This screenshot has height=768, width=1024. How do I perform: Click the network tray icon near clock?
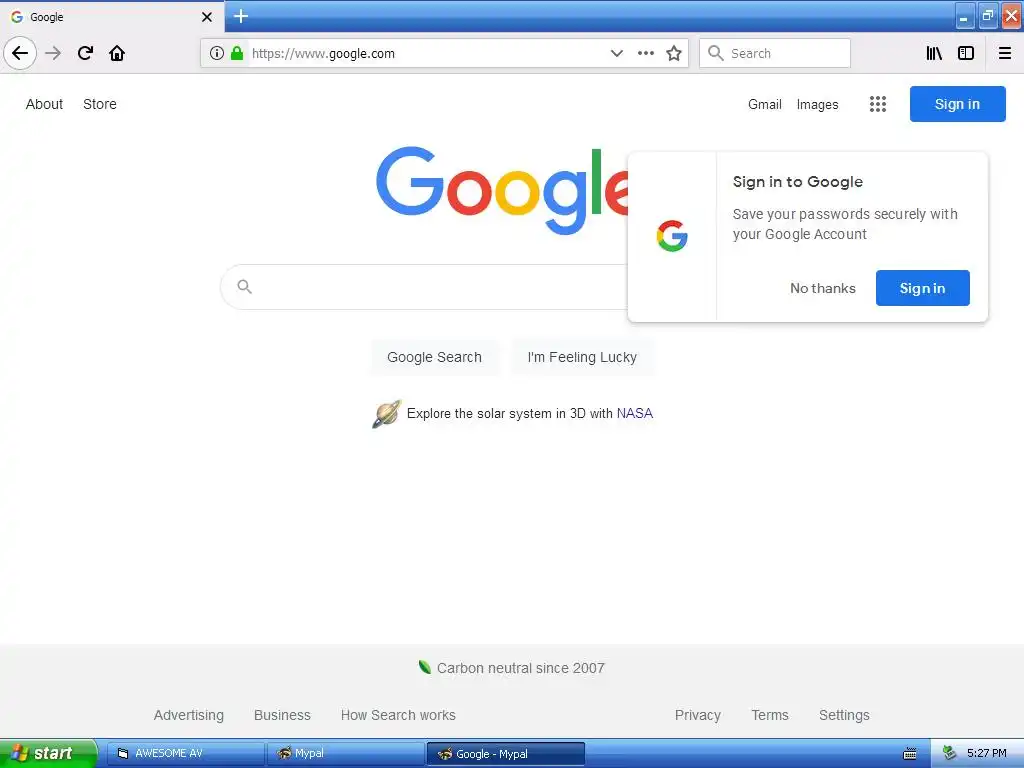(949, 754)
